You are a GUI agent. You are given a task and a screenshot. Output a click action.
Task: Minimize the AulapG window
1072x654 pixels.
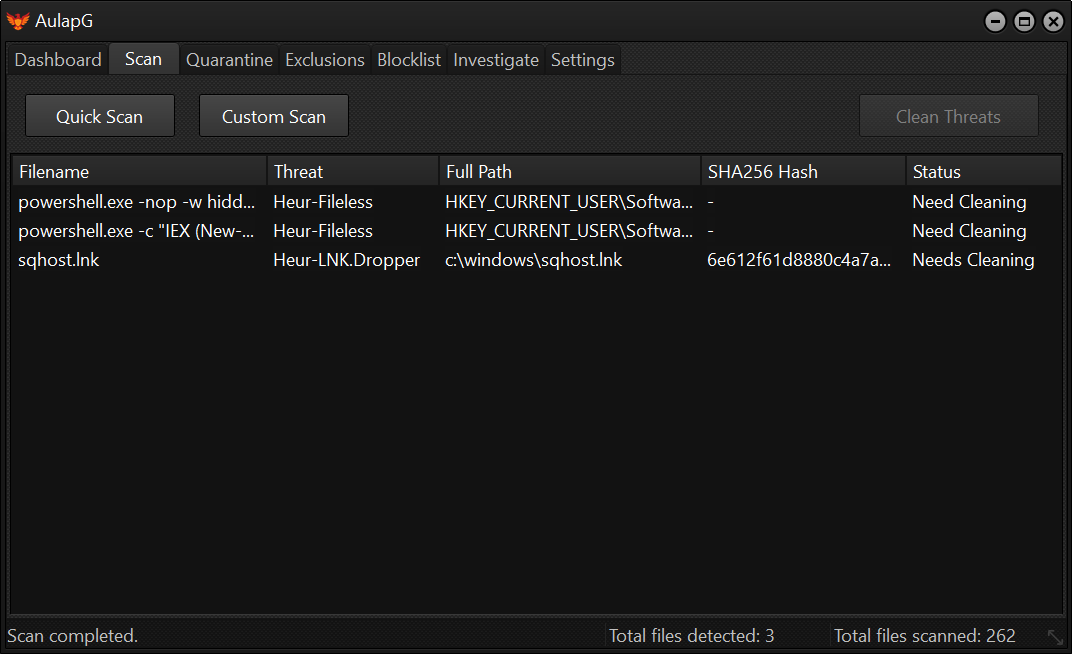coord(995,22)
